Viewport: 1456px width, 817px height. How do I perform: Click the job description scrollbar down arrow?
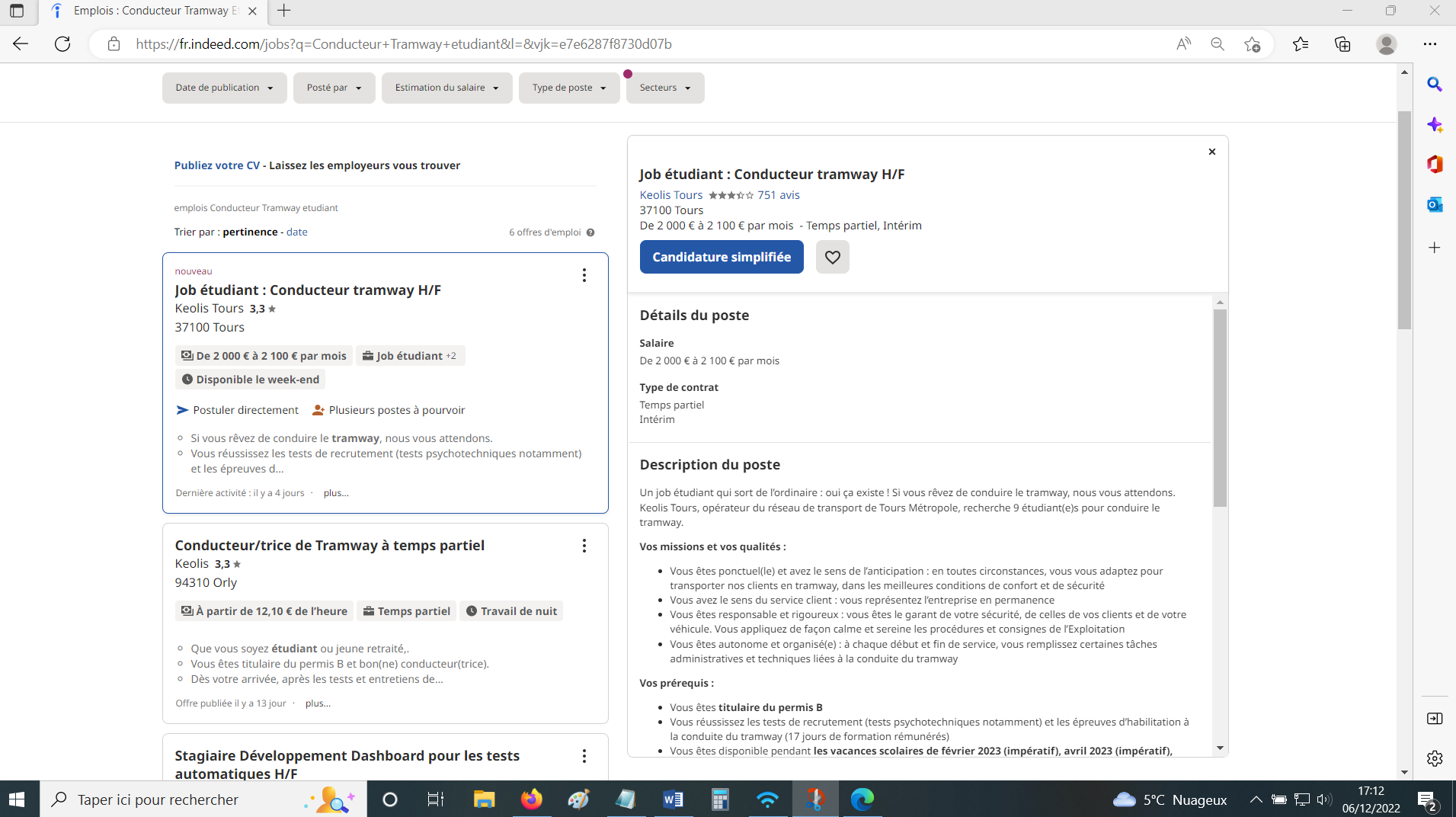pyautogui.click(x=1220, y=748)
